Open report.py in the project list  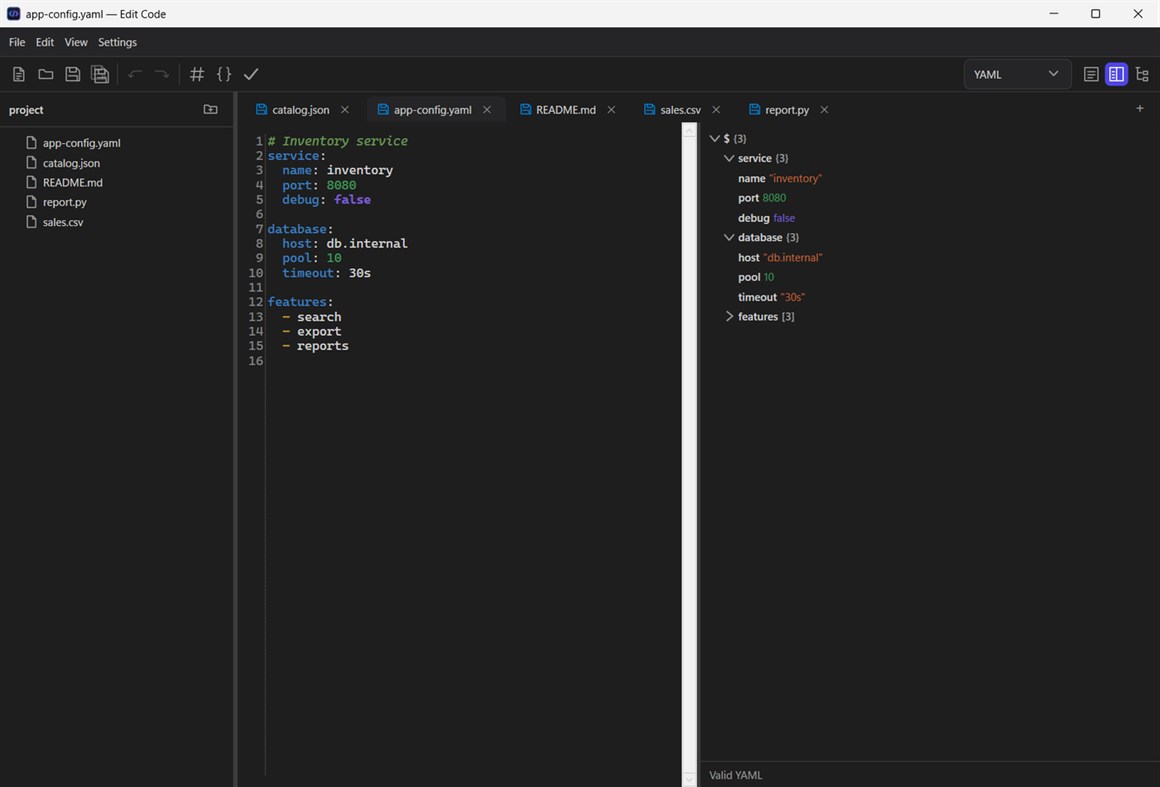64,202
